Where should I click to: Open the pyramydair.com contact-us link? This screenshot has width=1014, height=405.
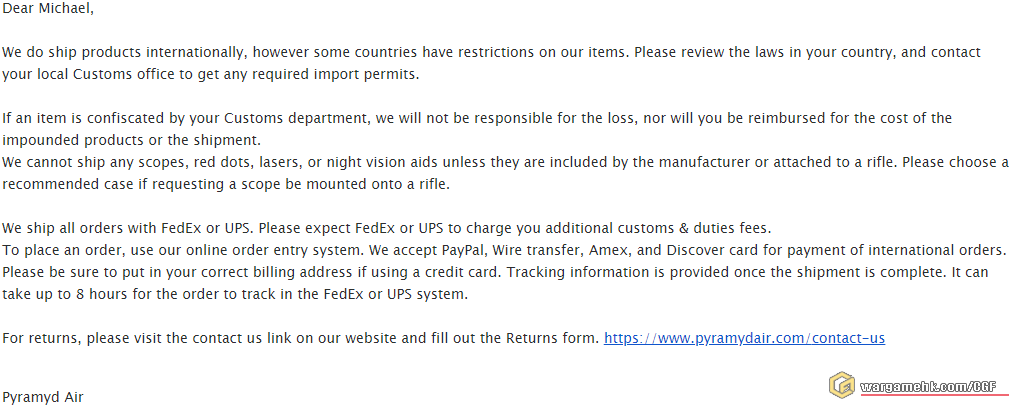point(744,339)
